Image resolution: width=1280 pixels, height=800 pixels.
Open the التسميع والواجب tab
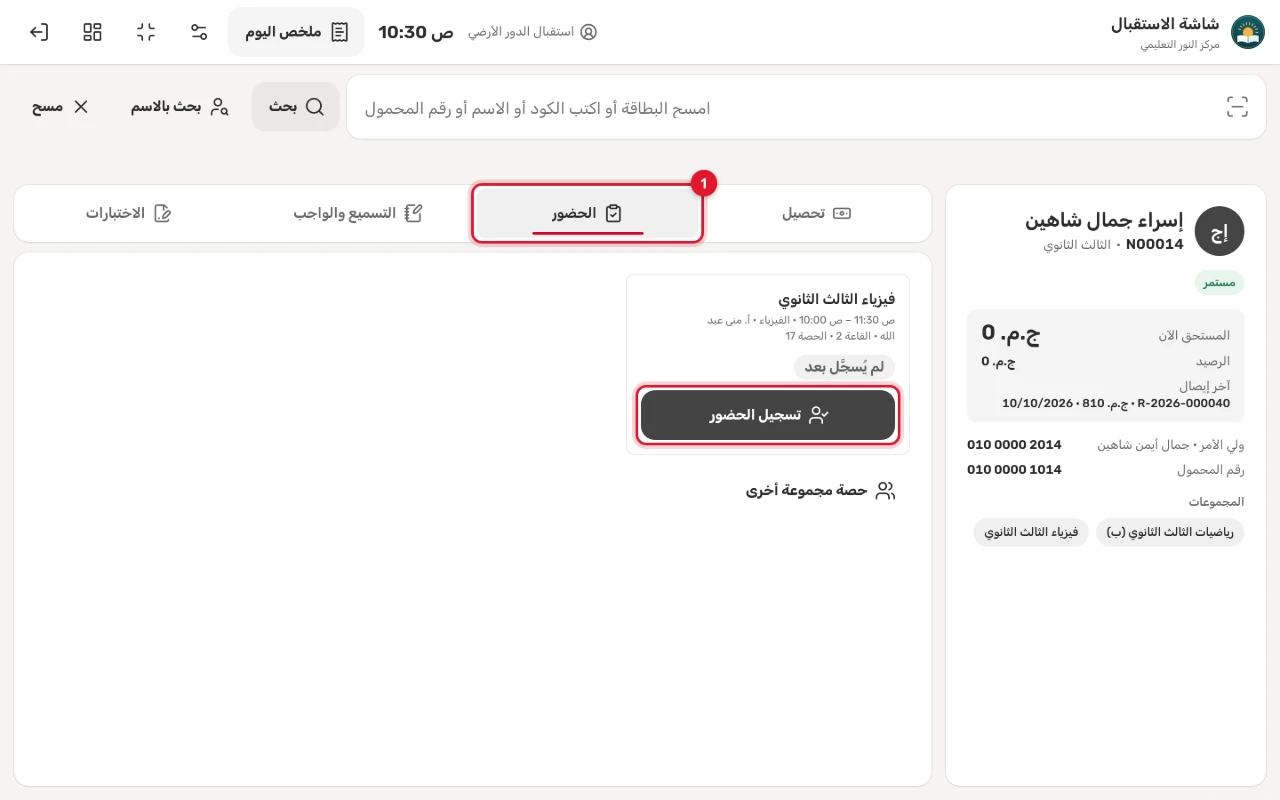pos(358,213)
